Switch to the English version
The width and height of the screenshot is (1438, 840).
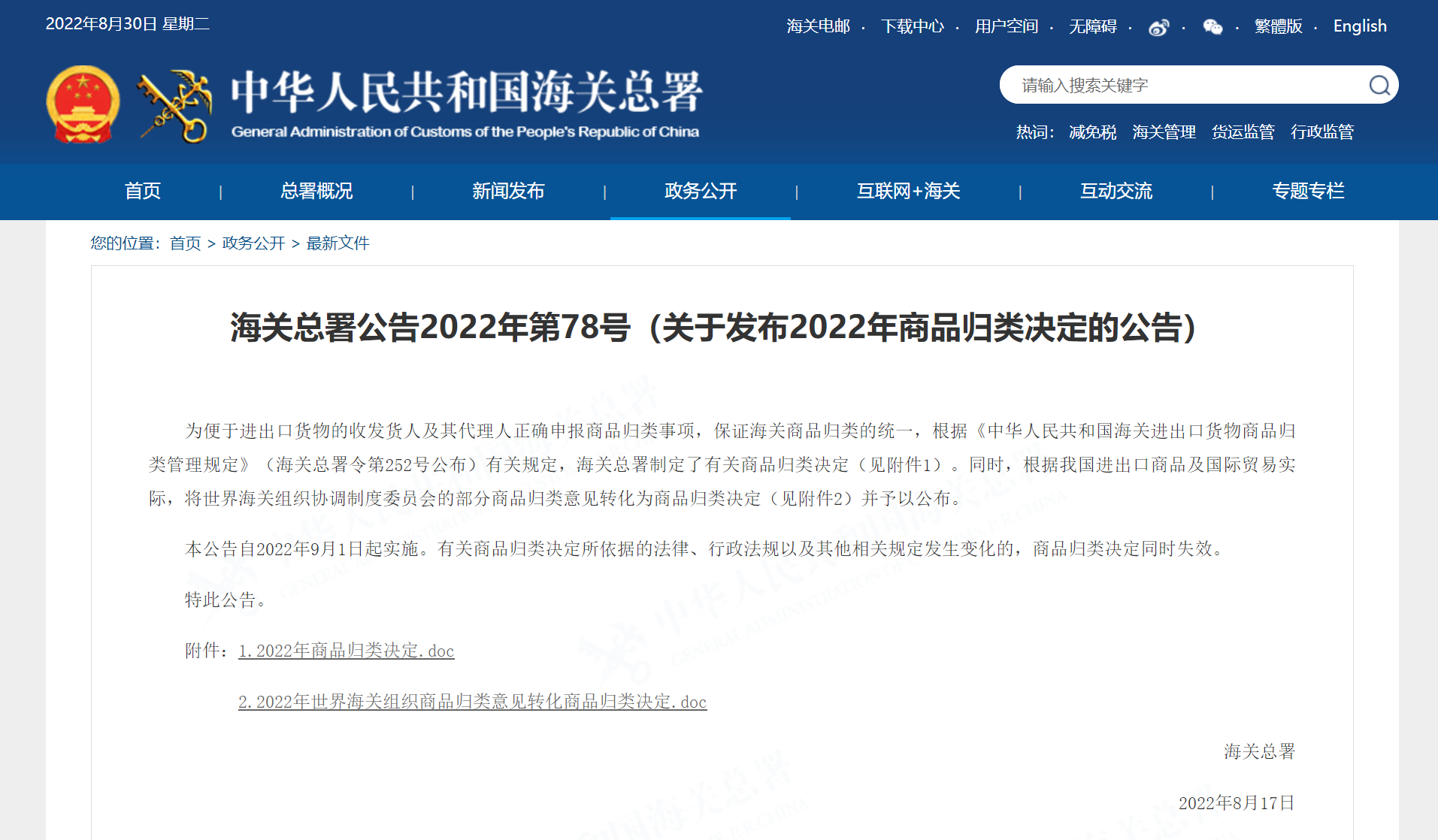coord(1359,26)
